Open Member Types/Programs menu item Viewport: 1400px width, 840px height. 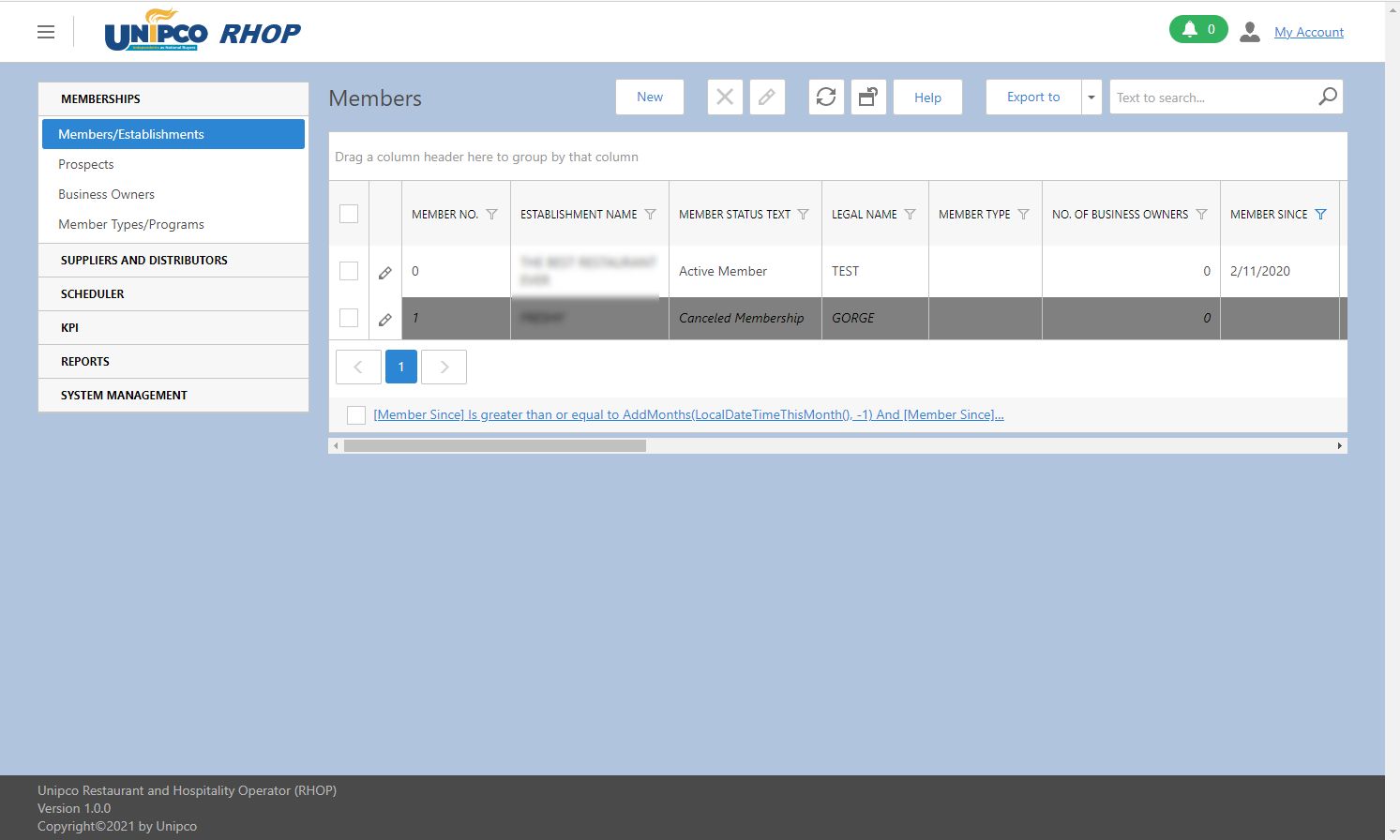[x=131, y=224]
